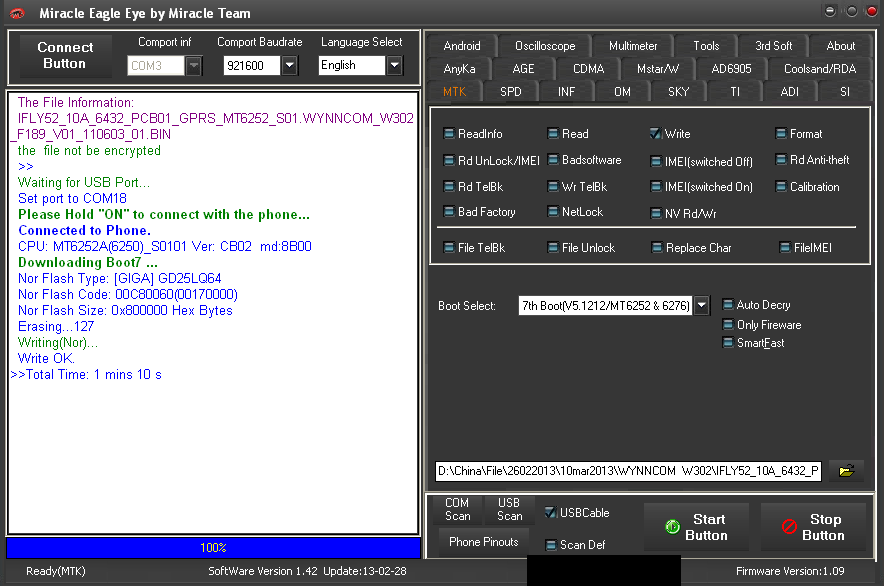Toggle the USBCable checkbox
The height and width of the screenshot is (586, 884).
550,513
